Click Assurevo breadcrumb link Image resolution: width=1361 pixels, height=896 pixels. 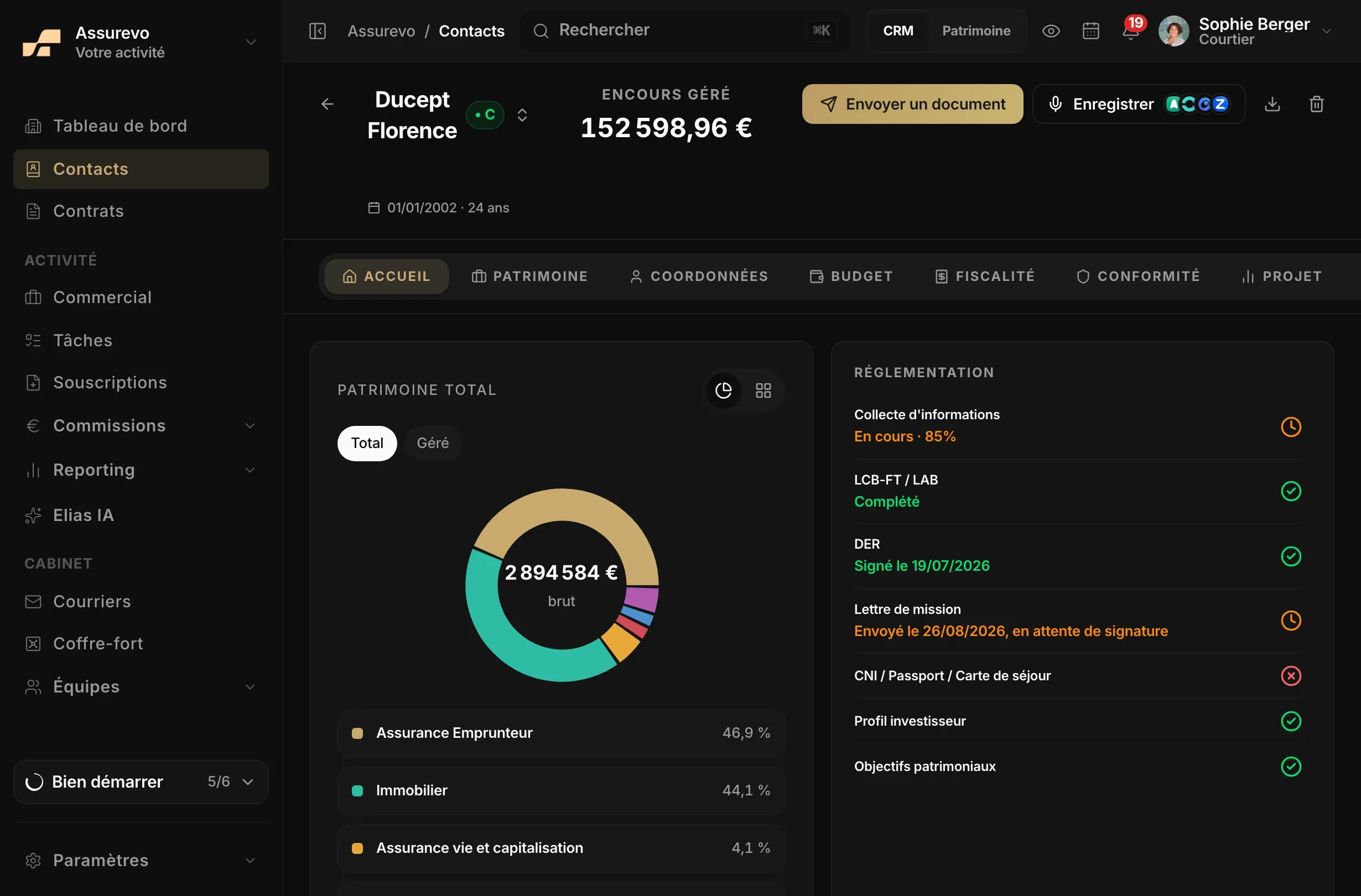pos(381,31)
